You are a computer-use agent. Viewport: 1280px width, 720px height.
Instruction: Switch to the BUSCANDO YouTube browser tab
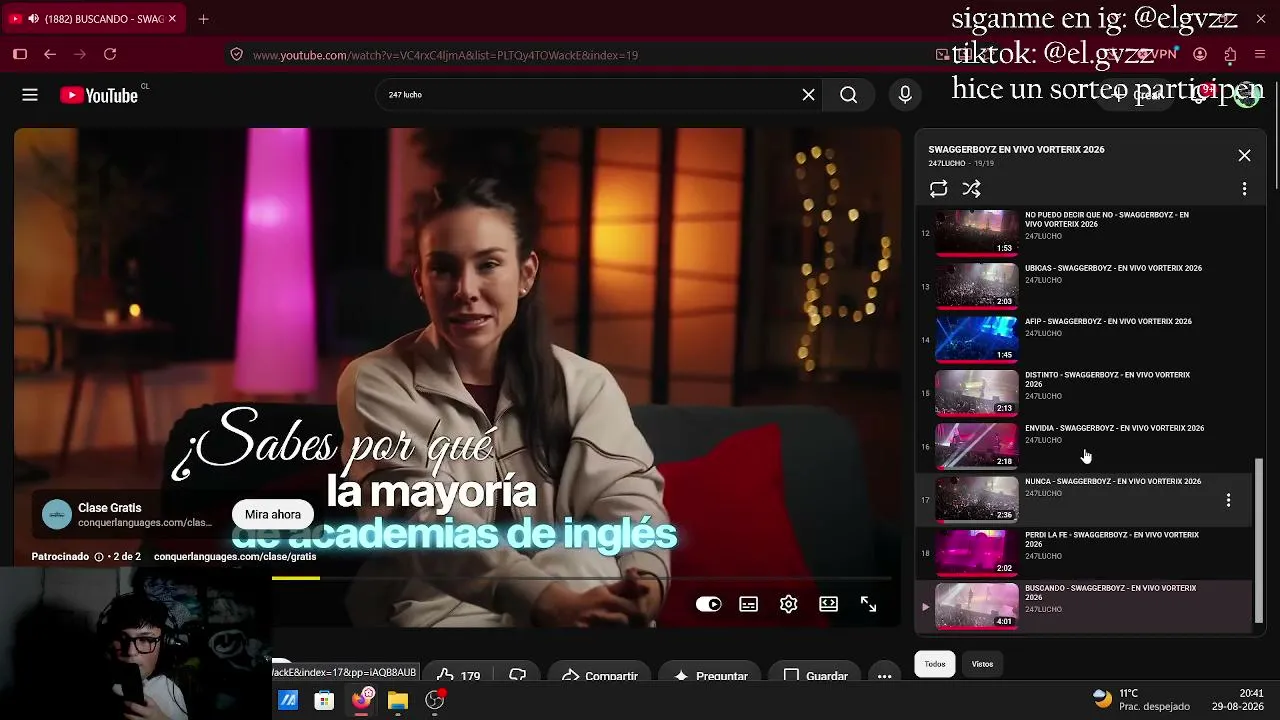coord(94,19)
